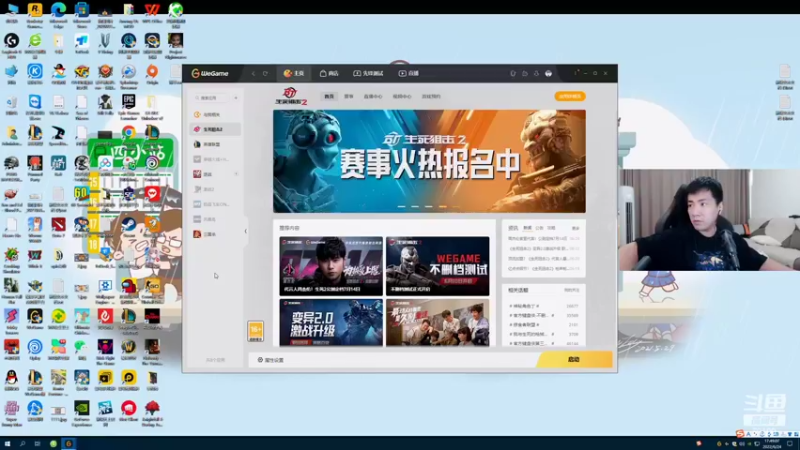Open the 商店 store tab
The height and width of the screenshot is (450, 800).
[x=329, y=73]
